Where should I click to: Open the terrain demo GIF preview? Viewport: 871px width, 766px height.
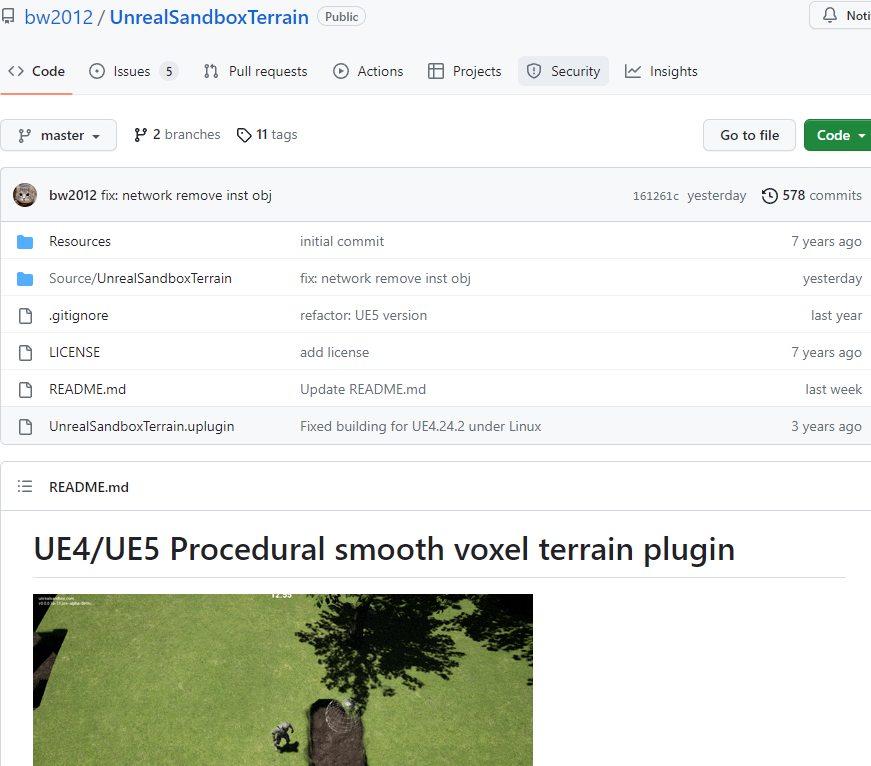[283, 680]
